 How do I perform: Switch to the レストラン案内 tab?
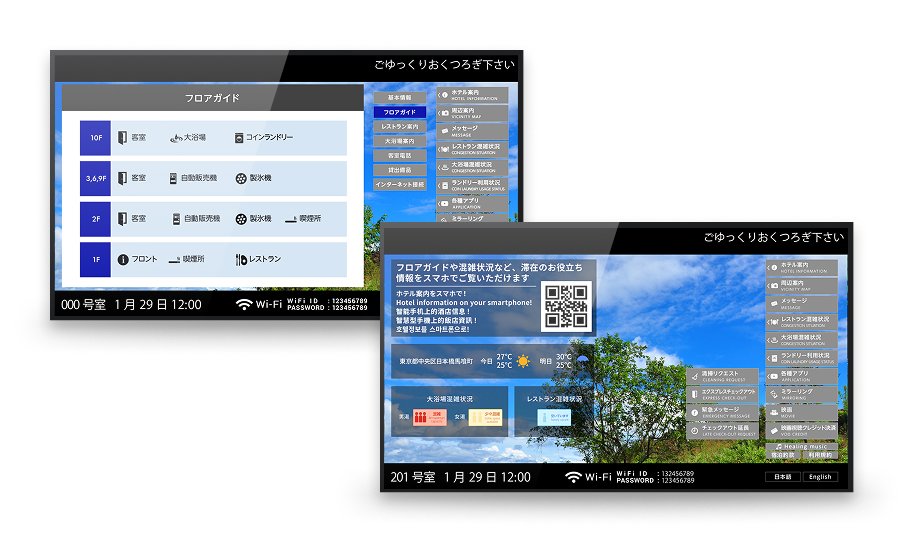(399, 127)
